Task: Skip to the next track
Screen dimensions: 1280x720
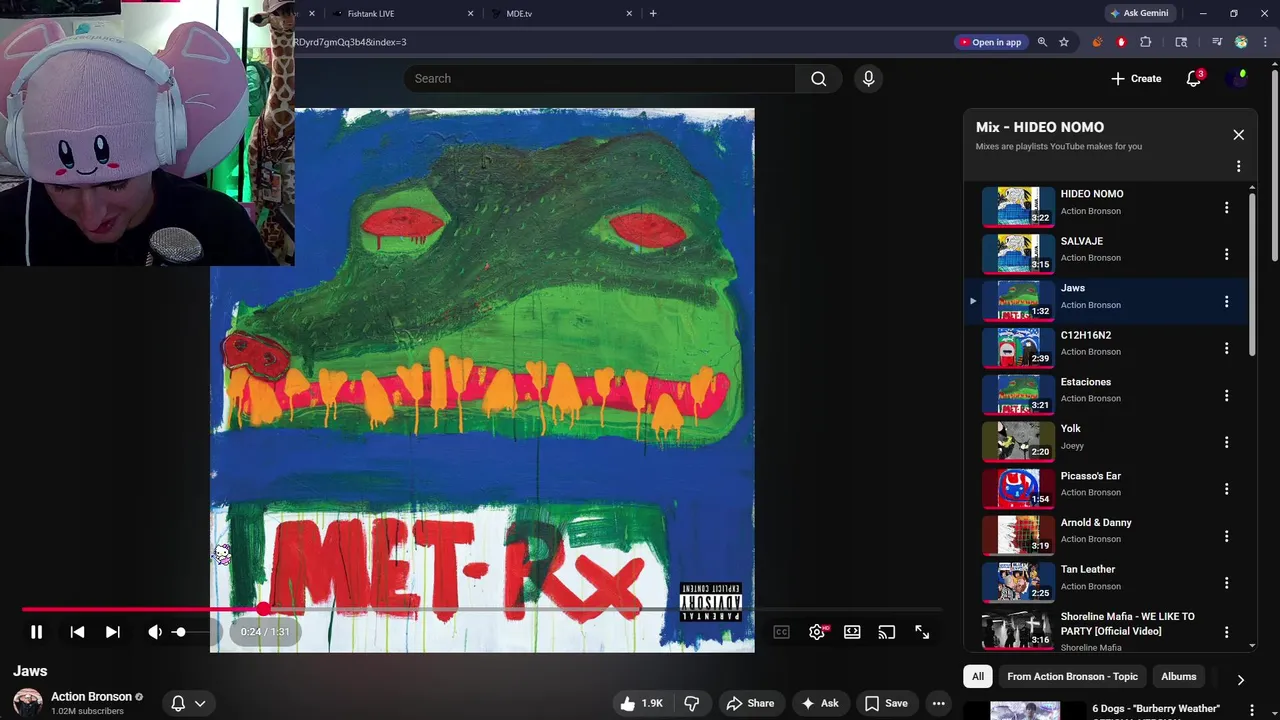Action: point(113,632)
